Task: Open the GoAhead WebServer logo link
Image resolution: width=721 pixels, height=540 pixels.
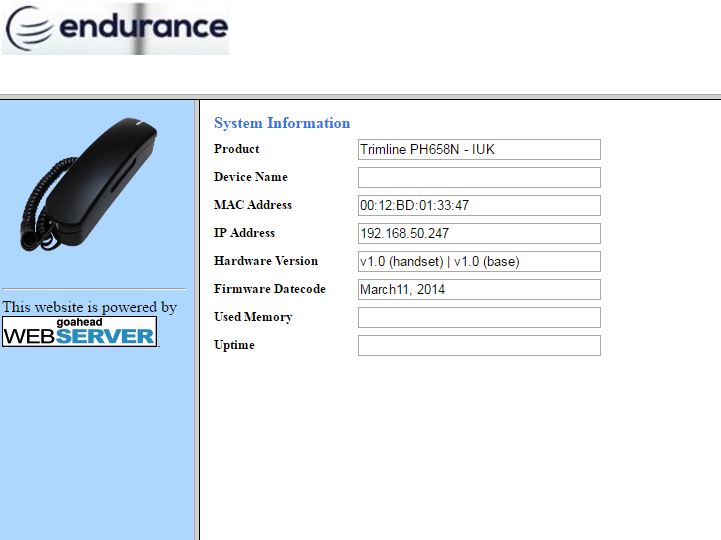Action: point(80,331)
